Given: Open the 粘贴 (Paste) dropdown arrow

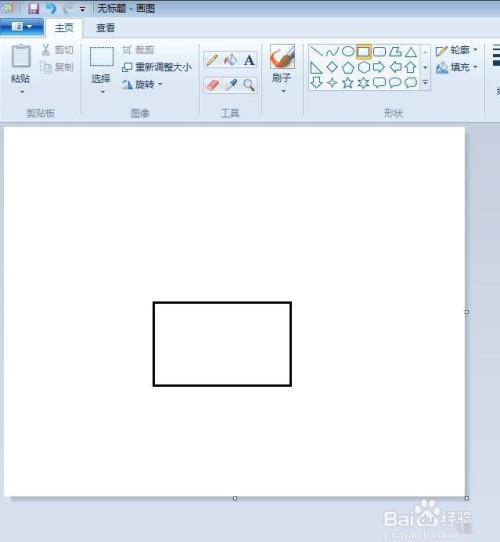Looking at the screenshot, I should [22, 92].
